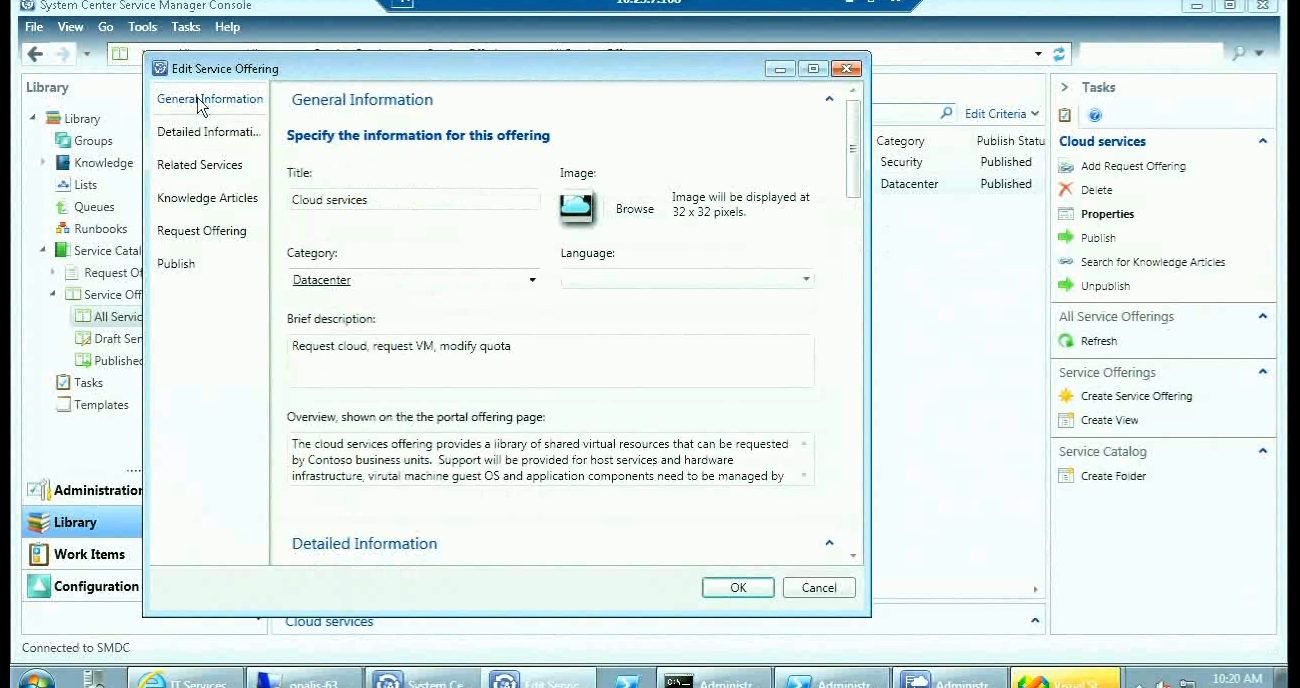Click the Create Folder task
The height and width of the screenshot is (688, 1300).
1113,476
